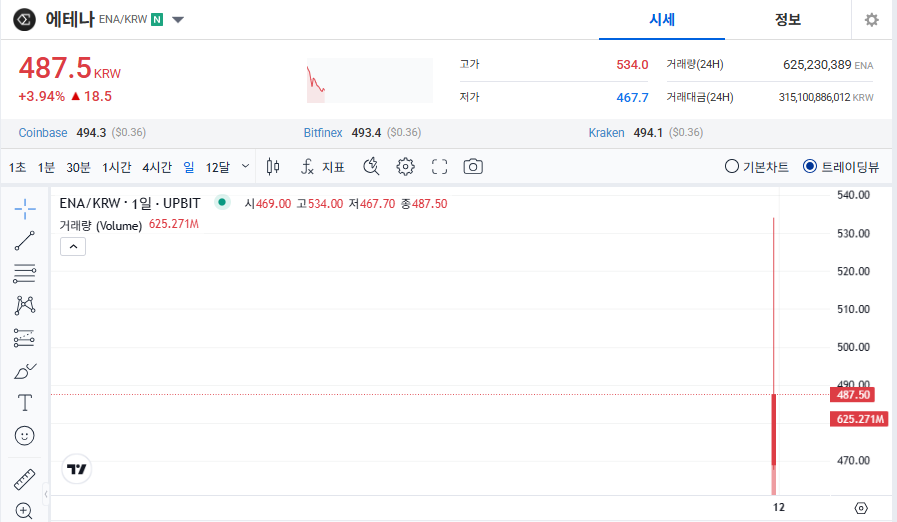Open the Coinbase price link
897x522 pixels.
43,133
